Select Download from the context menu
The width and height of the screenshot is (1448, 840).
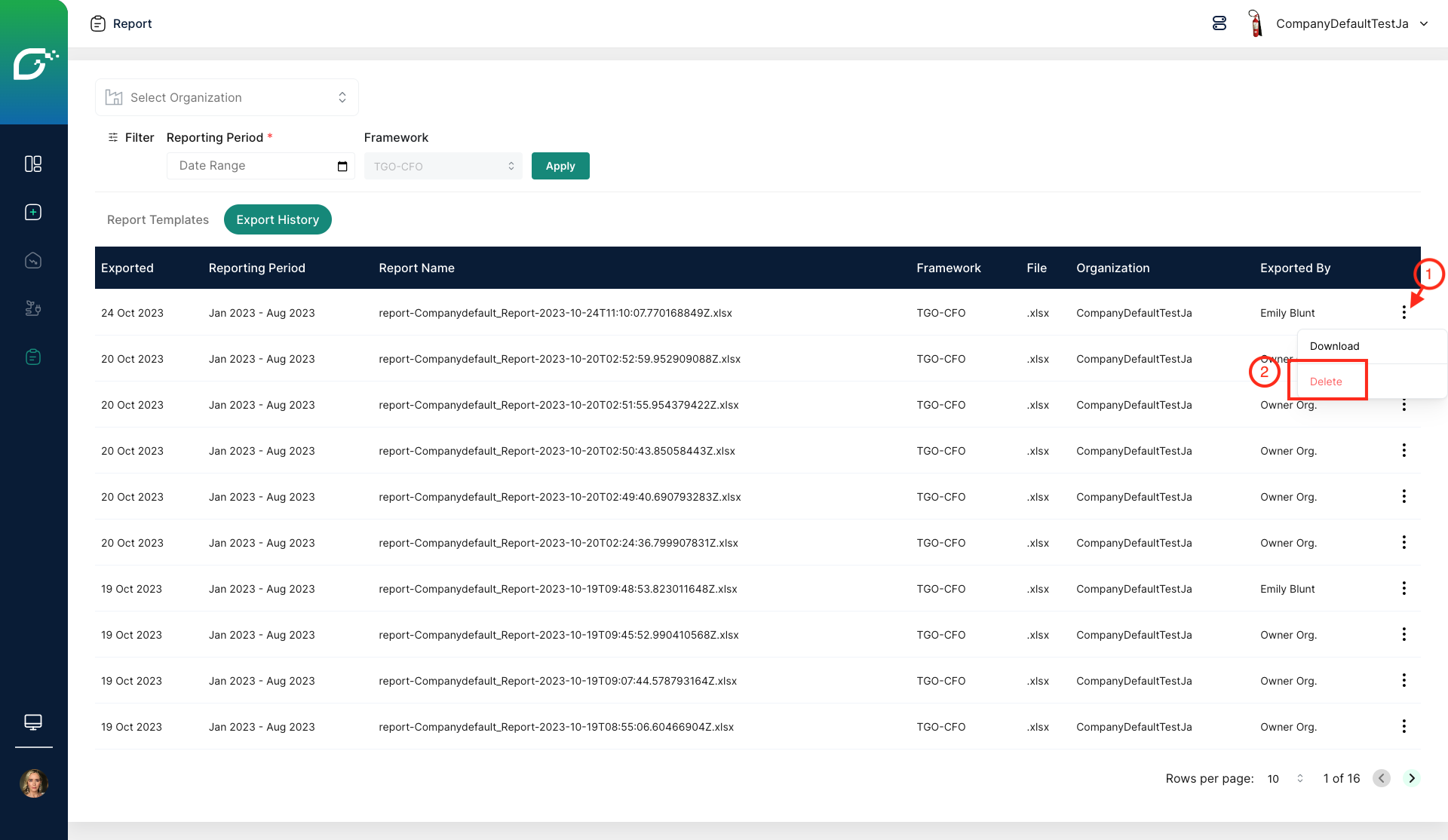[x=1334, y=346]
